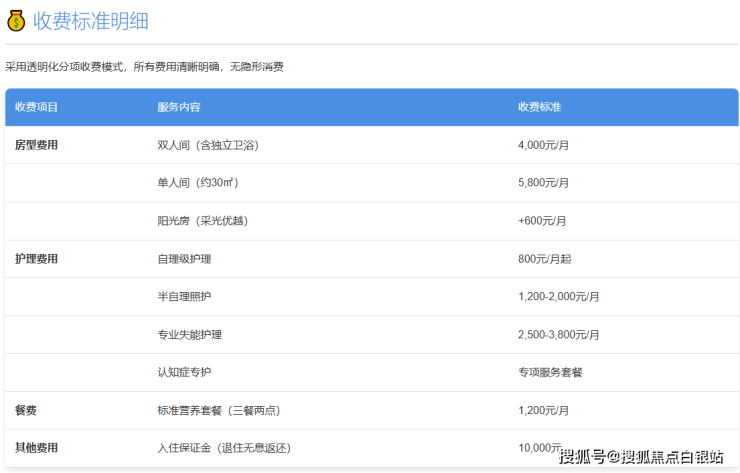
Task: Click the 房型费用 category cell
Action: 36,145
